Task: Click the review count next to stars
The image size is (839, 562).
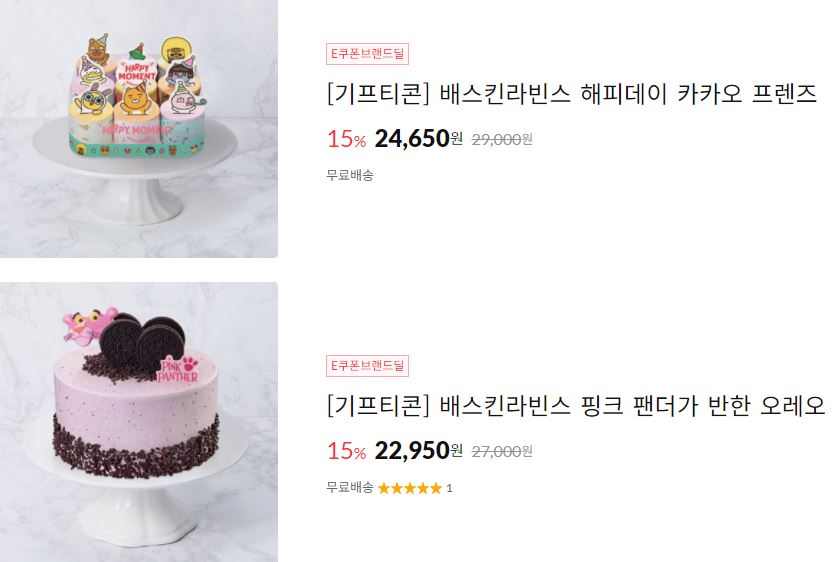Action: (449, 488)
